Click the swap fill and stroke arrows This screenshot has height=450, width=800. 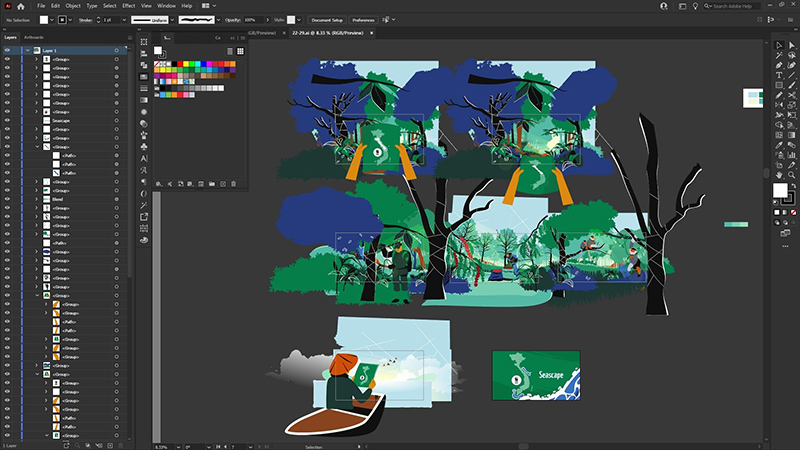(793, 185)
